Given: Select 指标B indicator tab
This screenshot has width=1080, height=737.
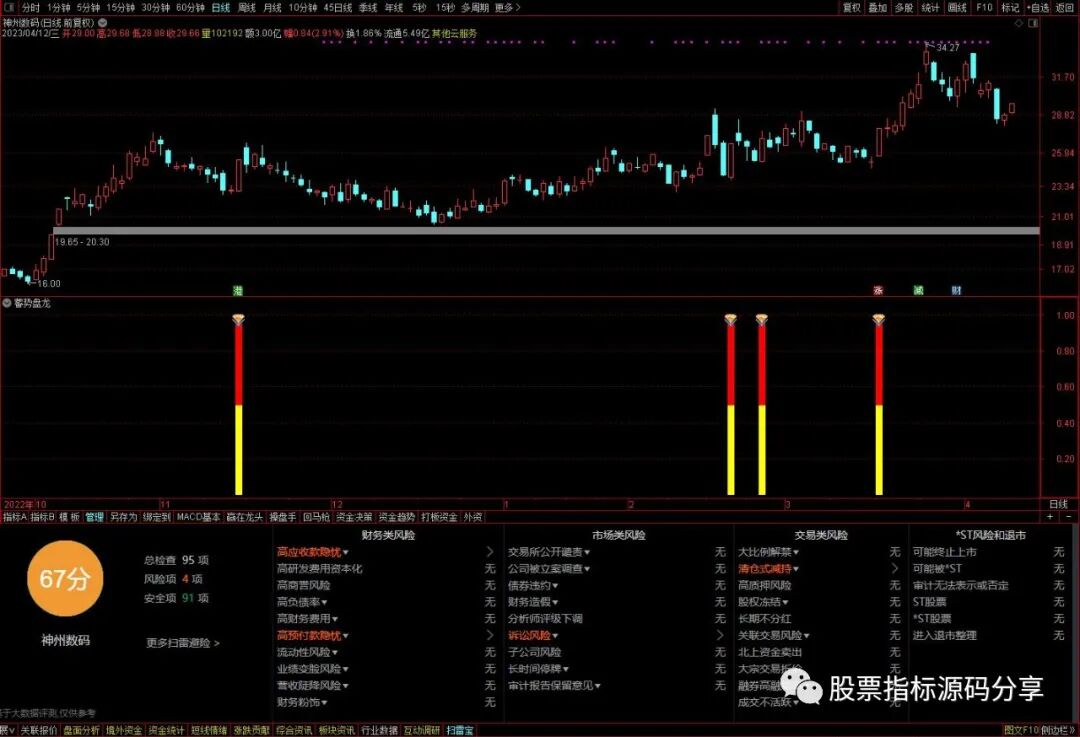Looking at the screenshot, I should pyautogui.click(x=43, y=517).
